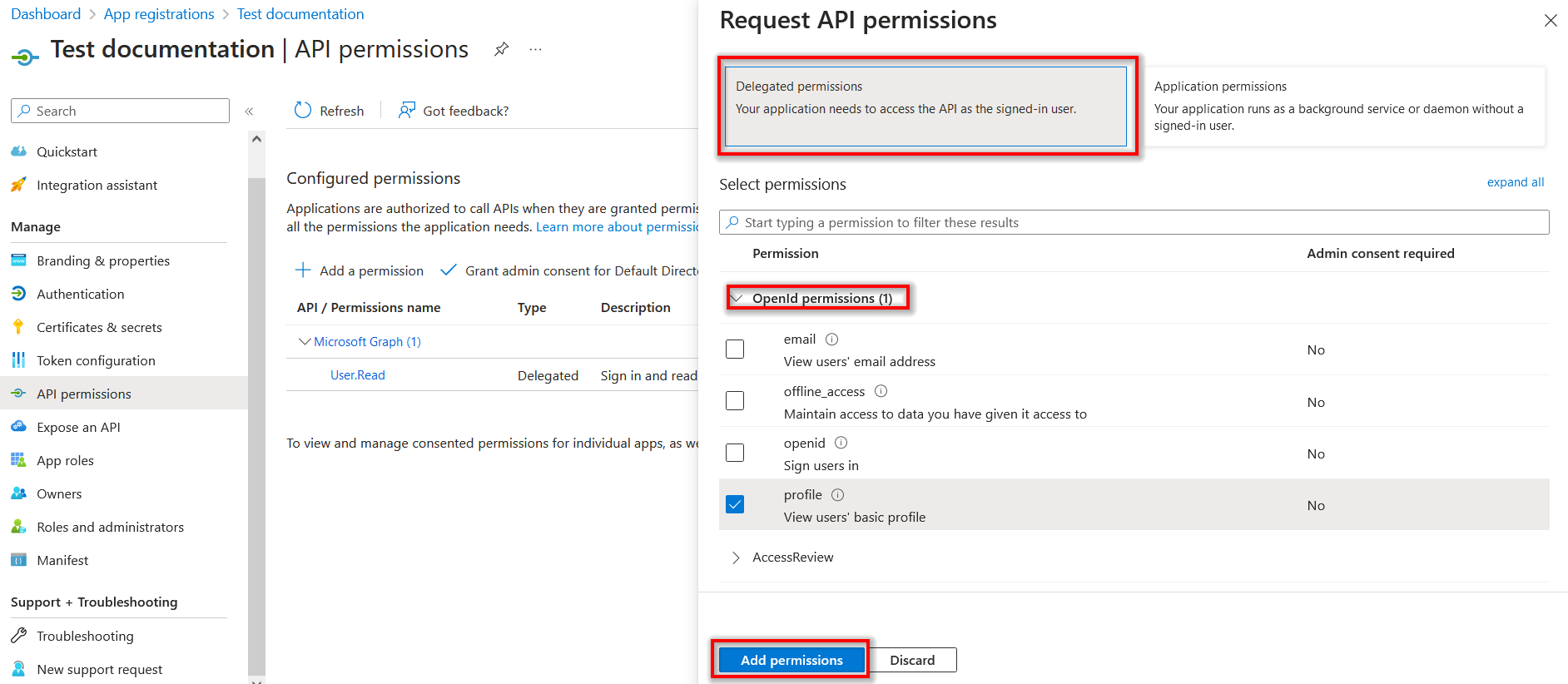1568x684 pixels.
Task: Click the Add permissions button
Action: click(791, 659)
